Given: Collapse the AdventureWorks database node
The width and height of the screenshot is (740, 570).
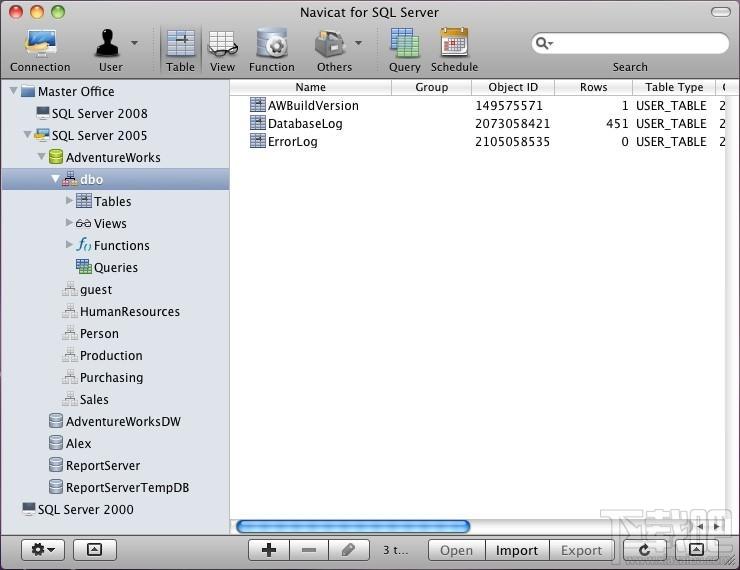Looking at the screenshot, I should [x=42, y=157].
